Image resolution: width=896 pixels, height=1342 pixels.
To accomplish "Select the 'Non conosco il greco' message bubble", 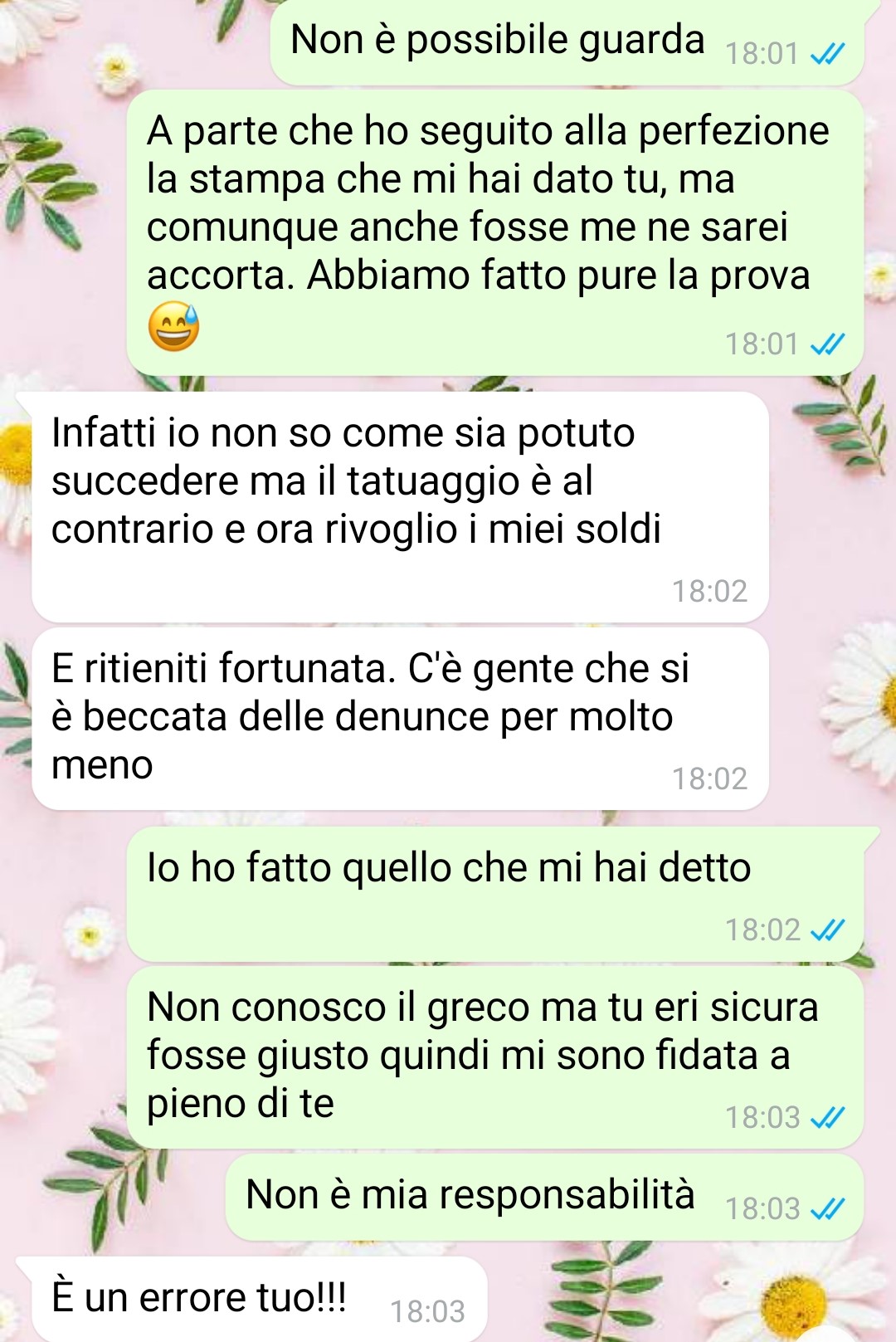I will coord(495,1058).
